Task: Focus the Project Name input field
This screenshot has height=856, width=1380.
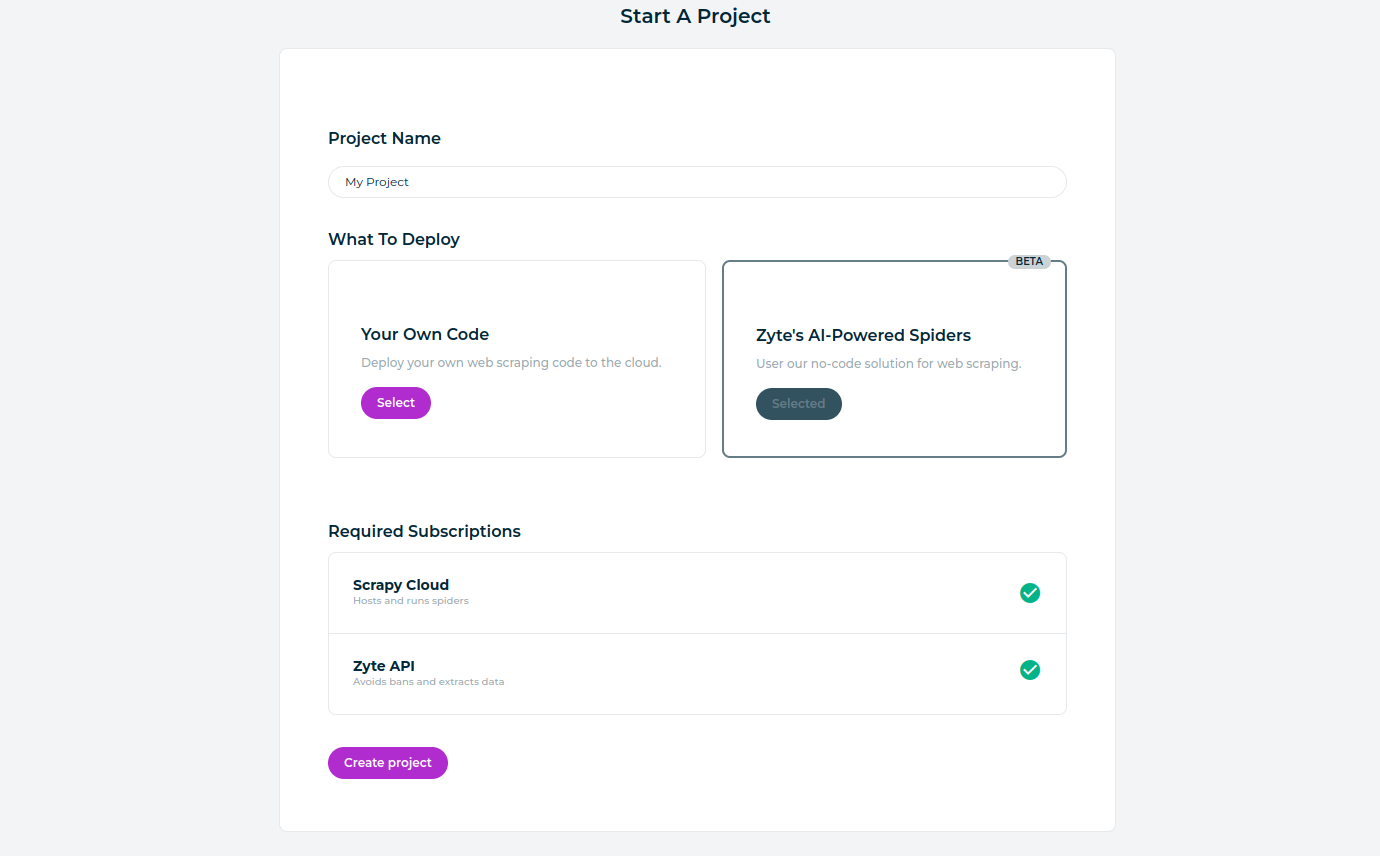Action: pyautogui.click(x=697, y=182)
